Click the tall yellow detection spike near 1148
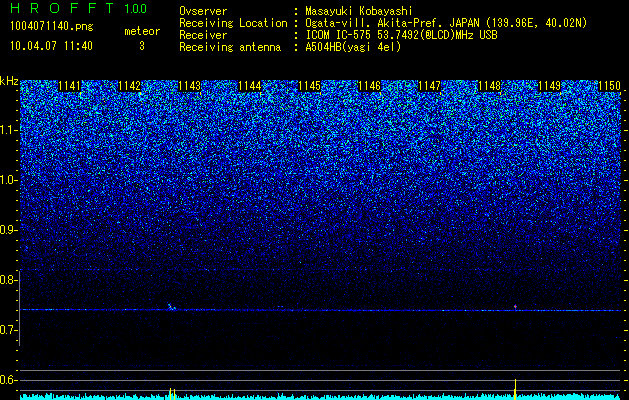Screen dimensions: 629x400 pos(515,389)
